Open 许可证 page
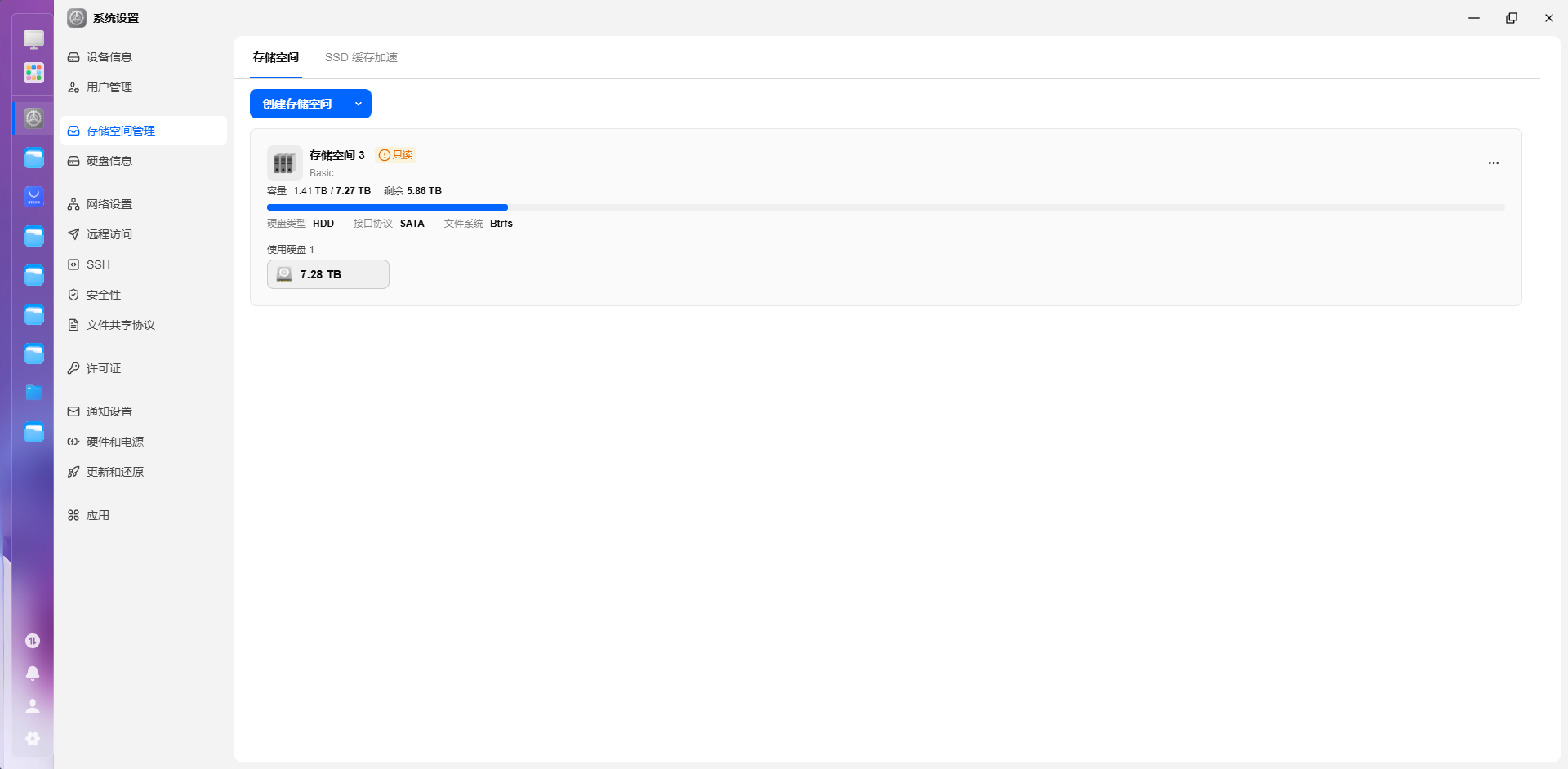 coord(144,368)
